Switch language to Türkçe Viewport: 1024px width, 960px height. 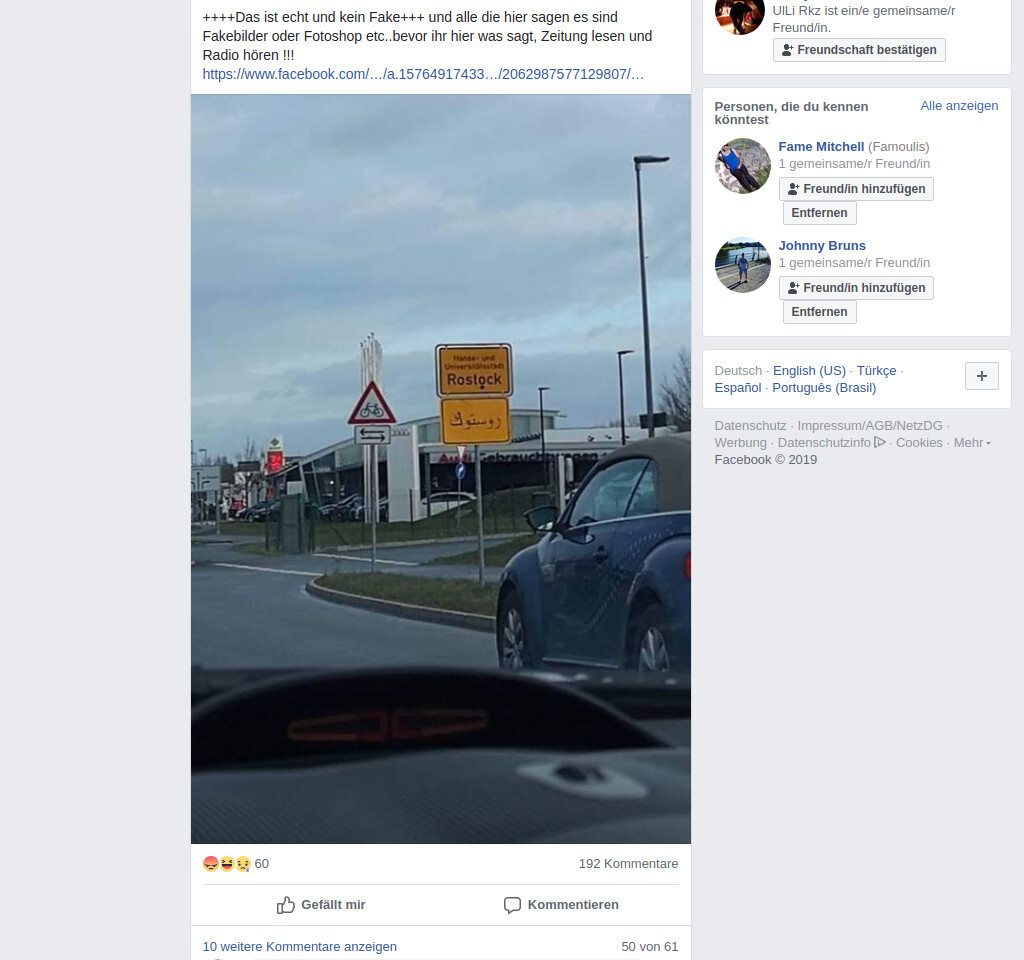[x=876, y=371]
